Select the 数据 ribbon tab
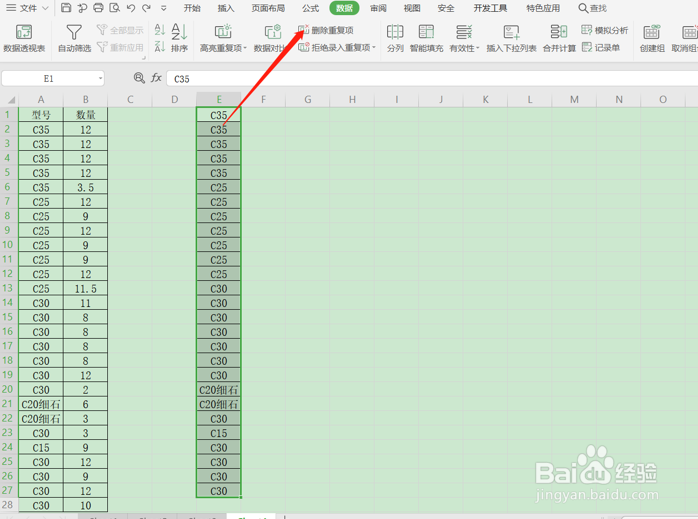This screenshot has height=519, width=698. [344, 8]
